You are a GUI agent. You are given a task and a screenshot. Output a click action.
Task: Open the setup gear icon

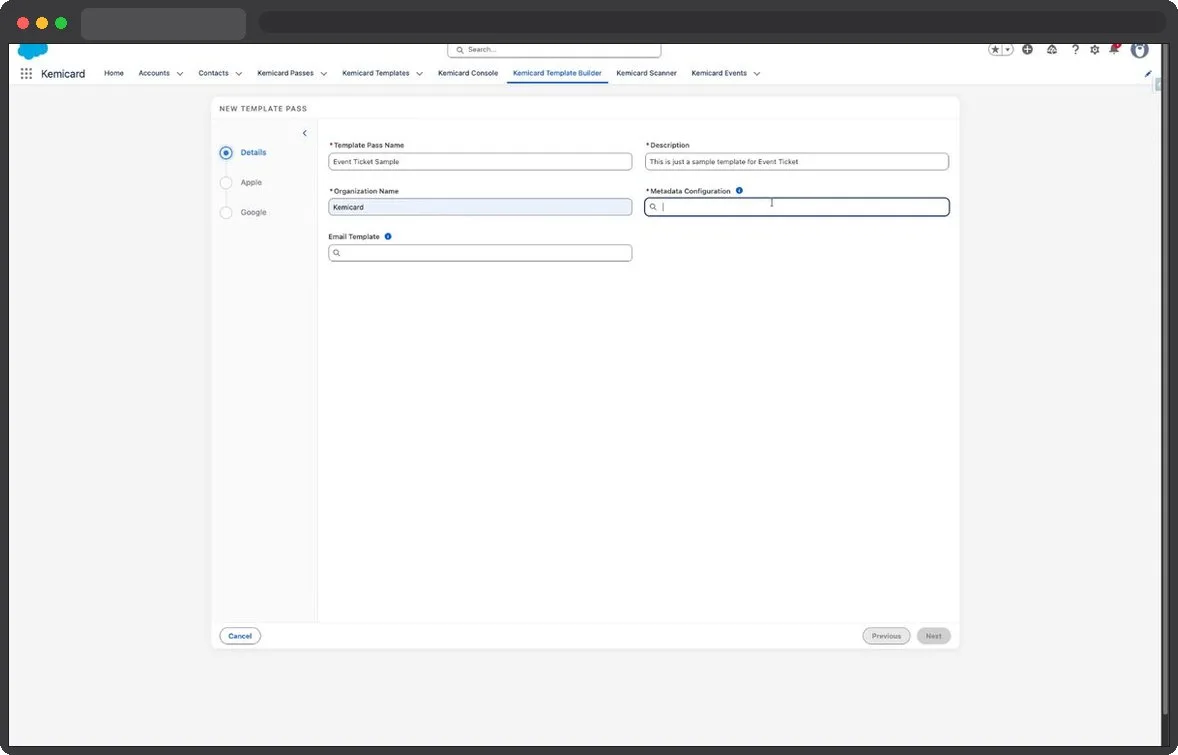point(1095,50)
